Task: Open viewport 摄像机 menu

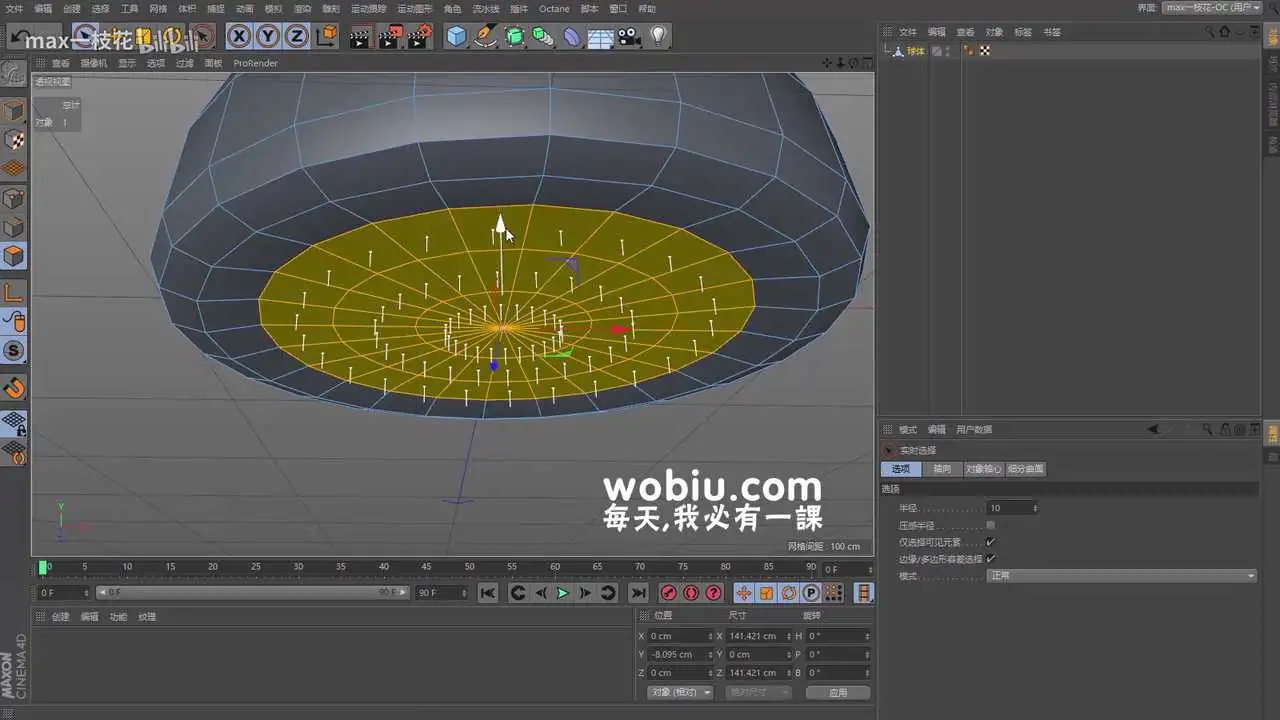Action: 93,63
